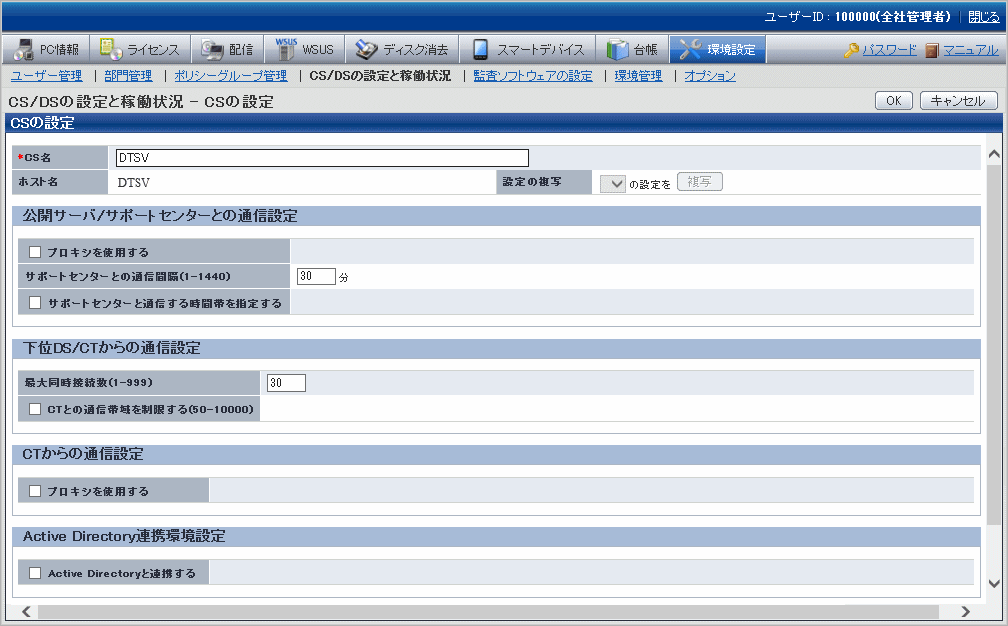The height and width of the screenshot is (626, 1008).
Task: Click the OK button
Action: tap(894, 100)
